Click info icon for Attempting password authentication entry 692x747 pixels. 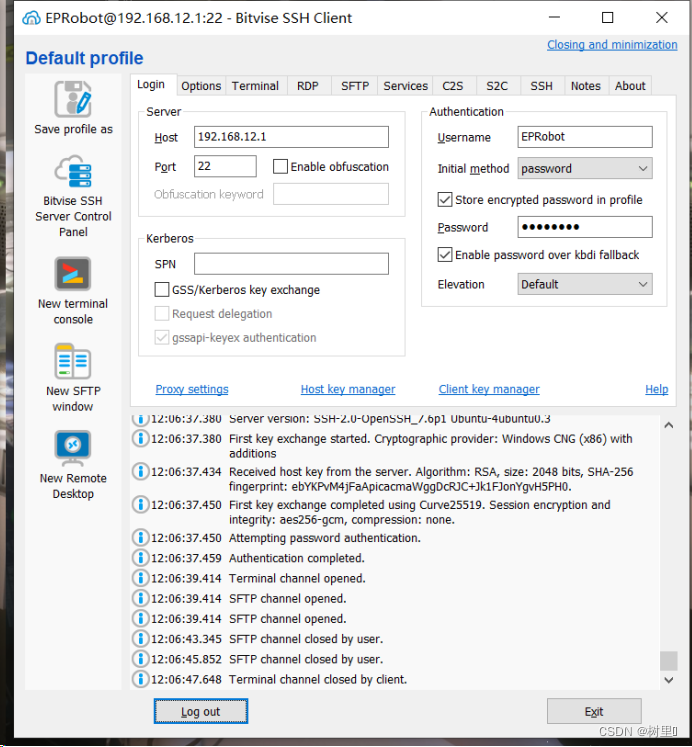[x=140, y=538]
